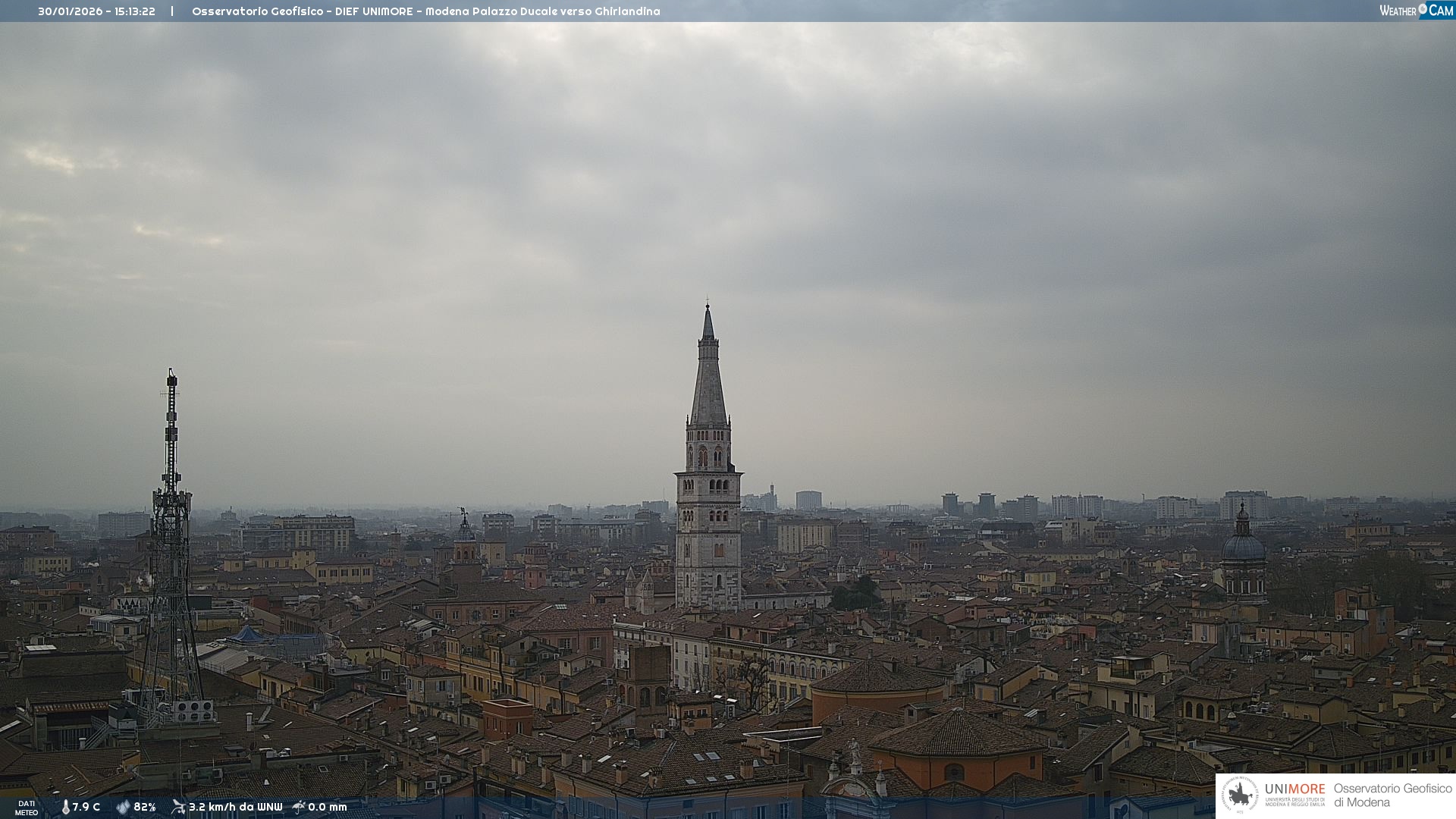
Task: Click the Weather text in top logo
Action: [x=1398, y=11]
